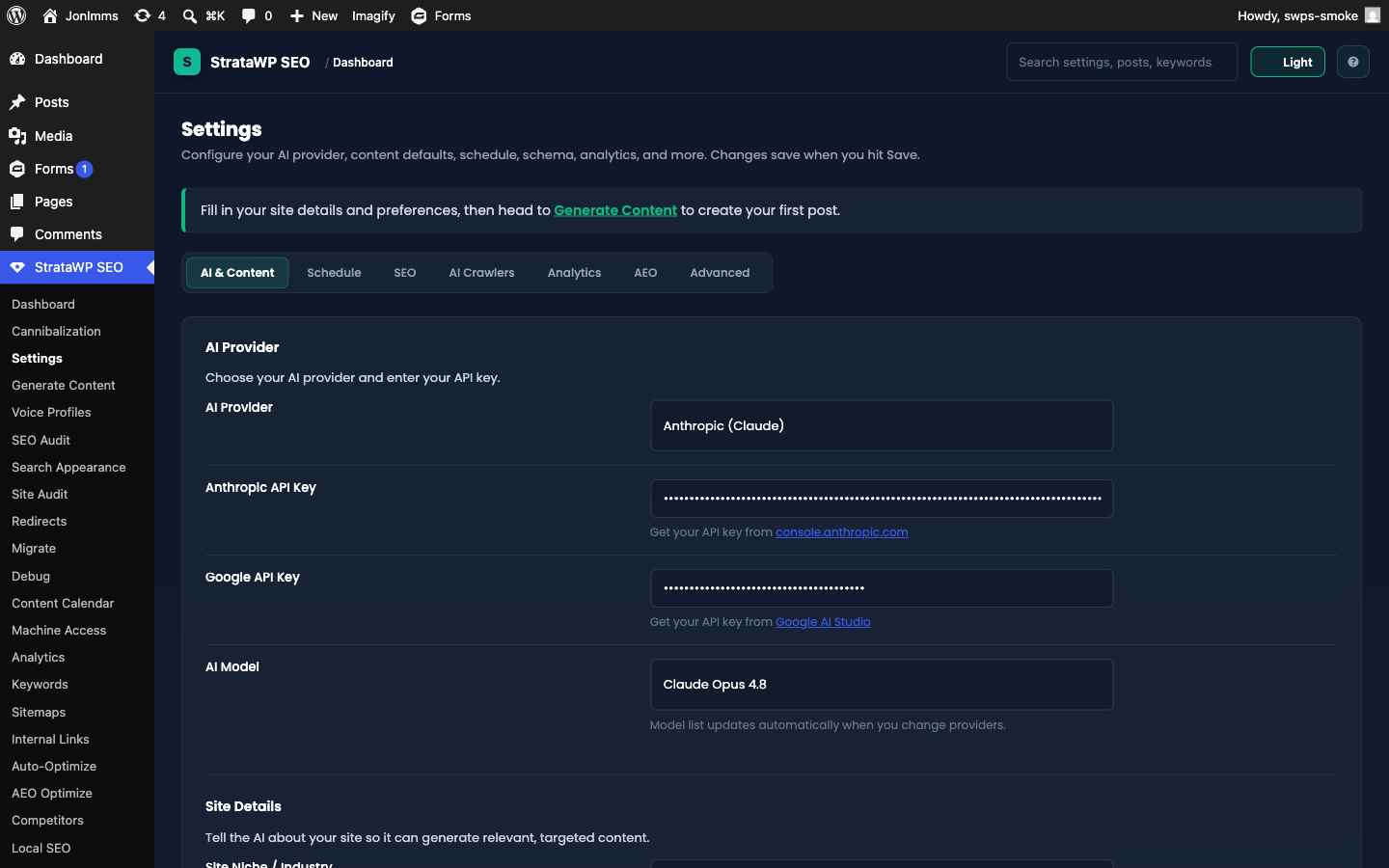Open Generate Content in sidebar submenu
The width and height of the screenshot is (1389, 868).
(64, 385)
